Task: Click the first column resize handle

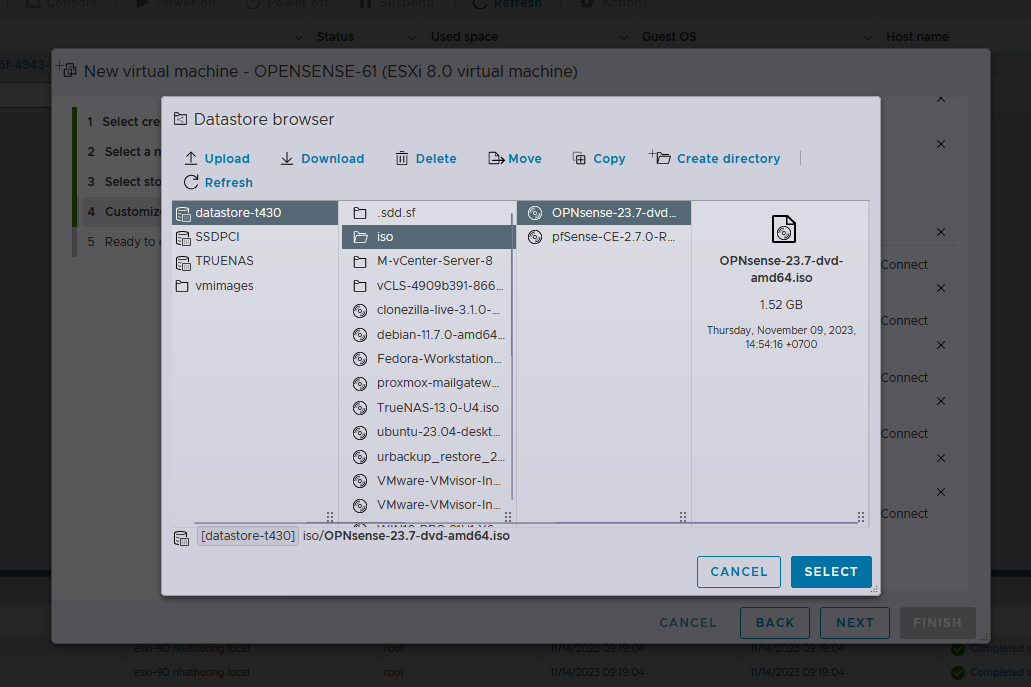Action: (x=330, y=517)
